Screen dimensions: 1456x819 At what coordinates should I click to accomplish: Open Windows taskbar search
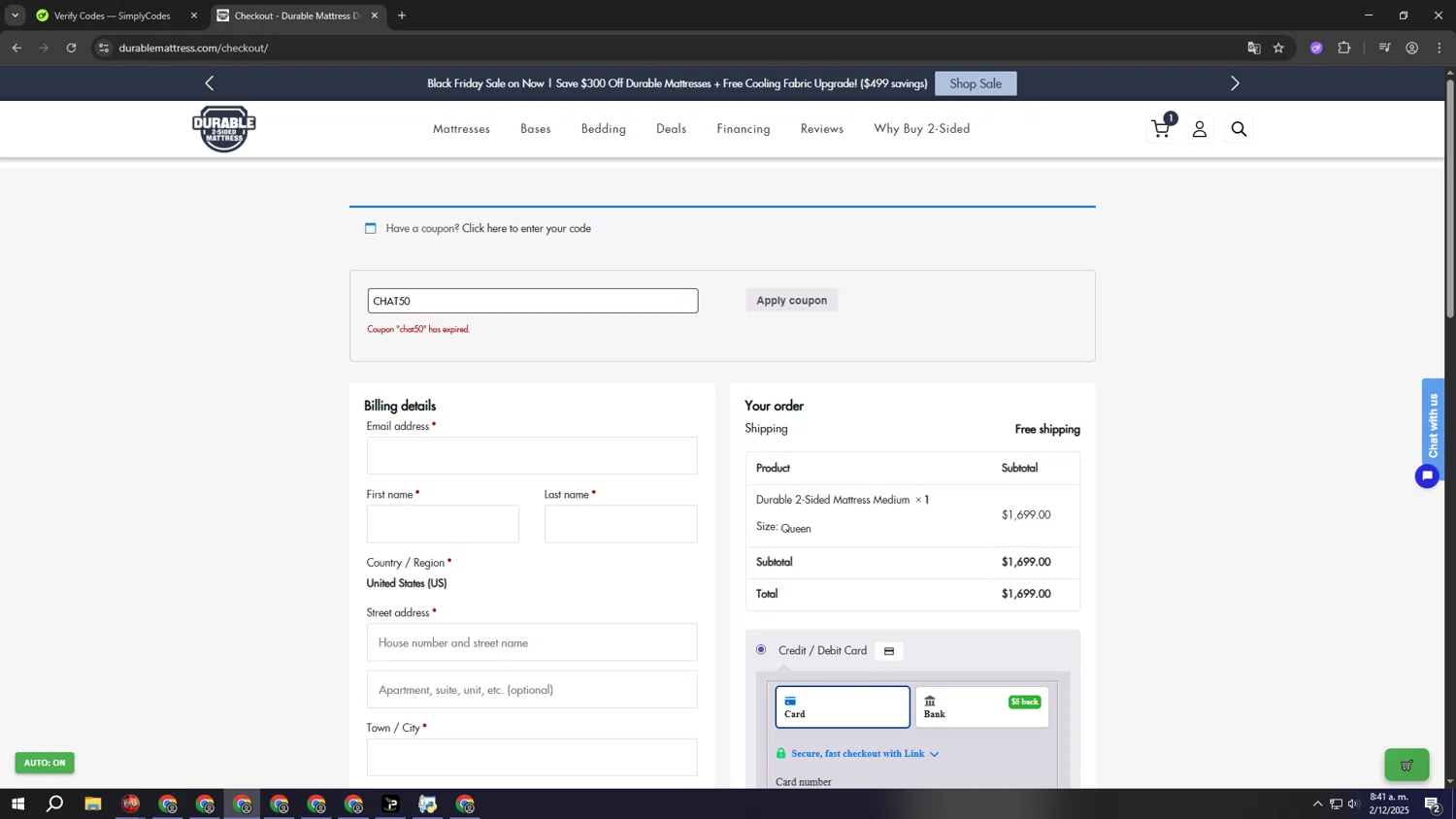(55, 803)
